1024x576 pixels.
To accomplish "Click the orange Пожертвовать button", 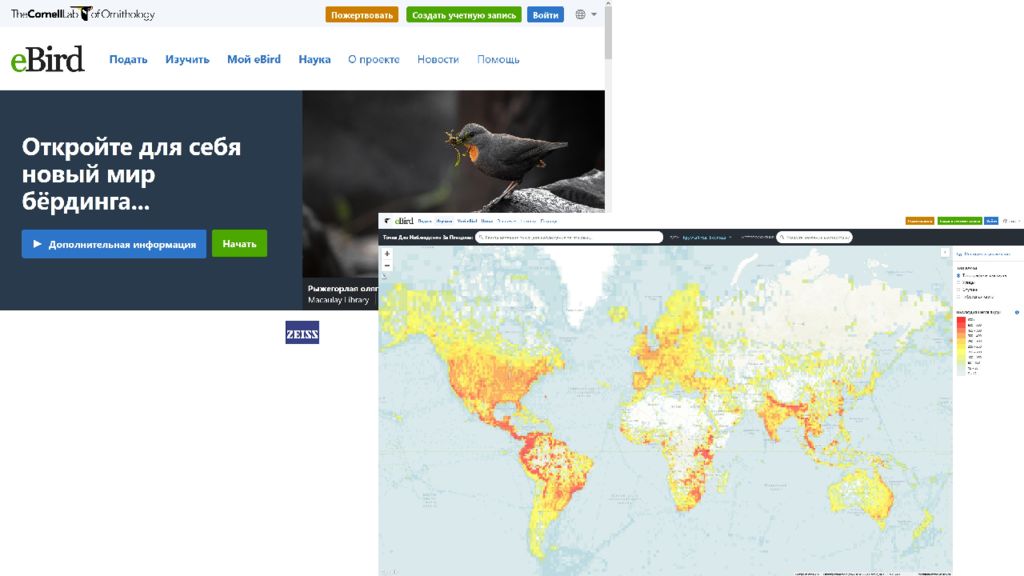I will click(362, 14).
